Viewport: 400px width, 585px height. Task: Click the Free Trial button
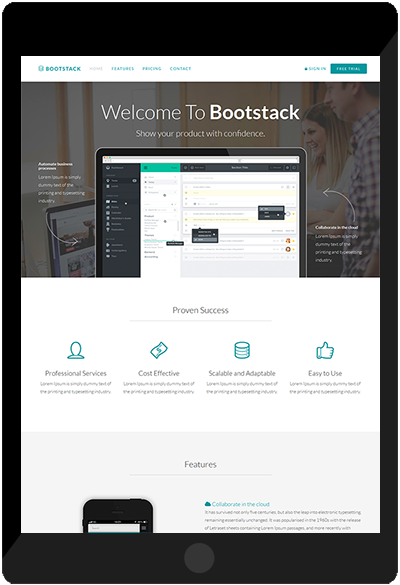349,69
